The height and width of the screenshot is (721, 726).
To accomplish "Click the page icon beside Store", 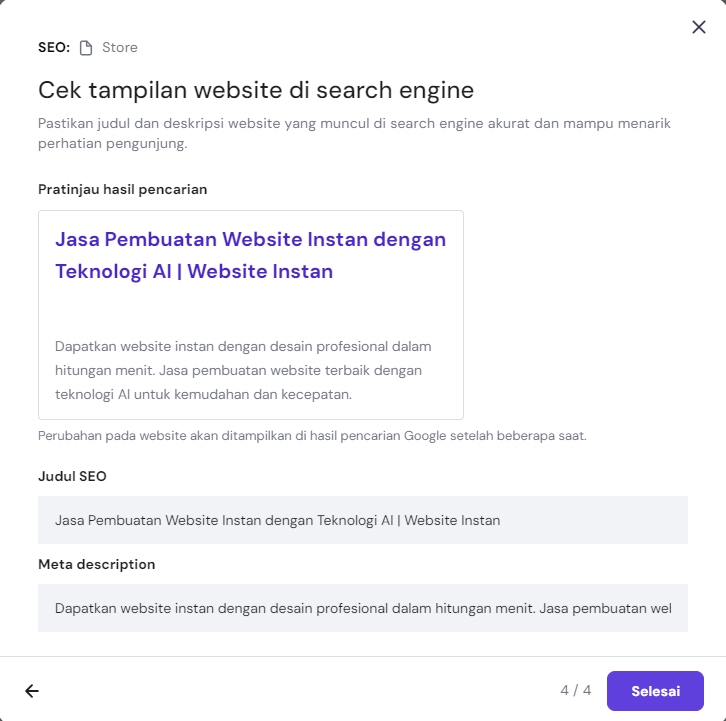I will coord(86,48).
